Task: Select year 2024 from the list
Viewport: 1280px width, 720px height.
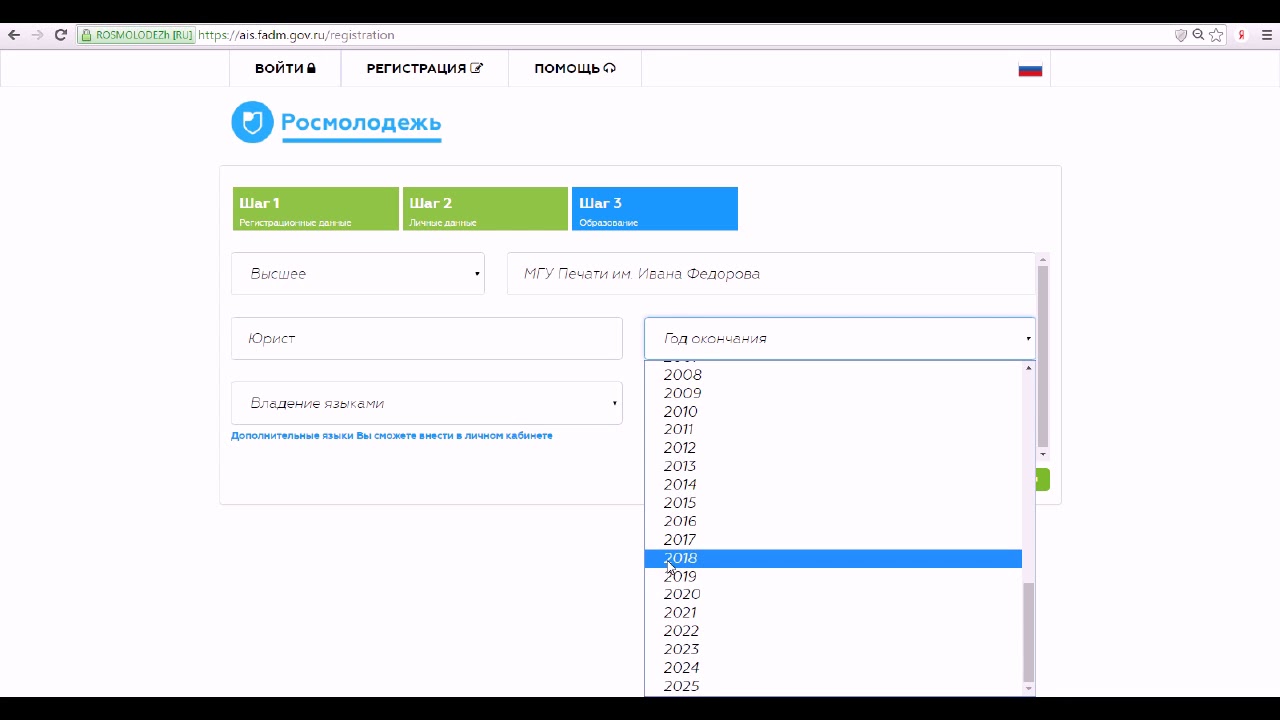Action: click(833, 668)
